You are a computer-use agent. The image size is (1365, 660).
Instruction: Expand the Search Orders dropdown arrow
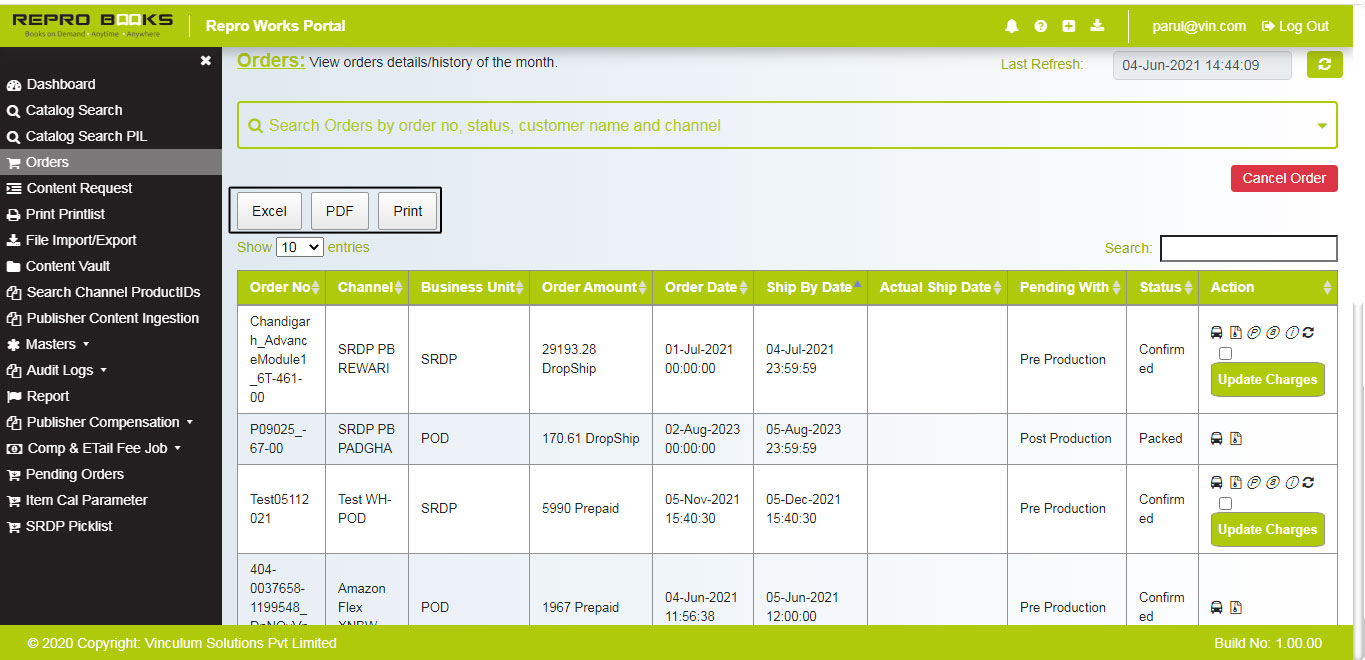[x=1321, y=126]
